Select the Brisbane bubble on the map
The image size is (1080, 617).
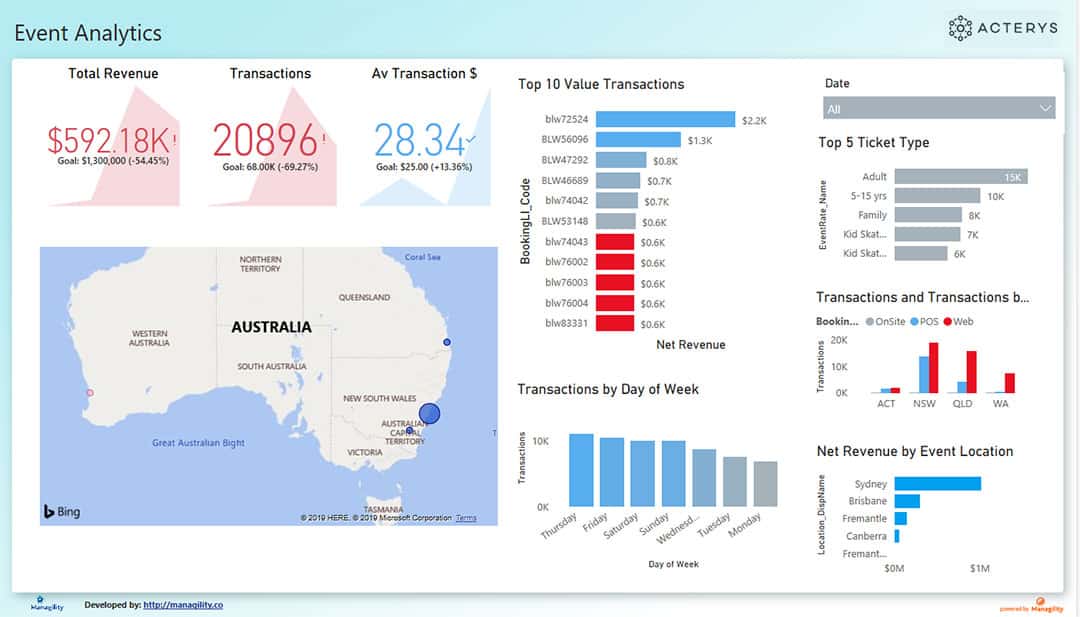tap(447, 342)
